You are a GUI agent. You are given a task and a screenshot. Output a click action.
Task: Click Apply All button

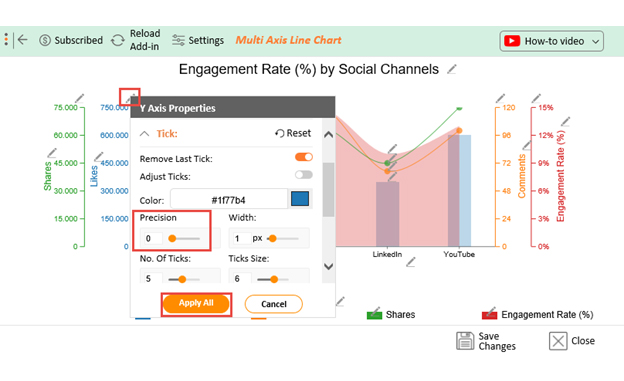click(196, 304)
